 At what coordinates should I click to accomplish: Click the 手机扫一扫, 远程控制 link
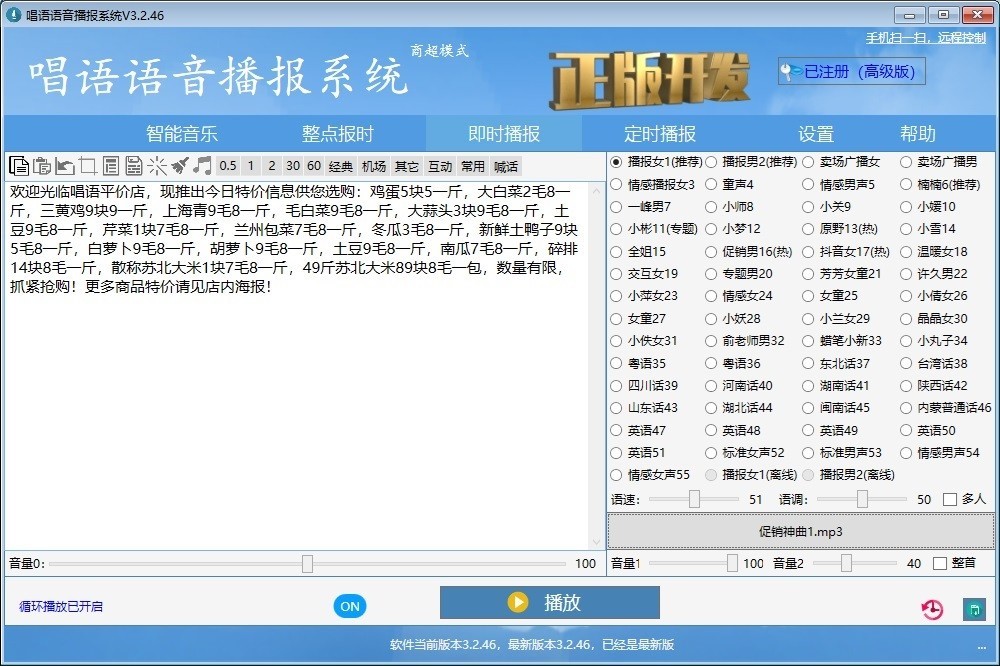pos(925,38)
